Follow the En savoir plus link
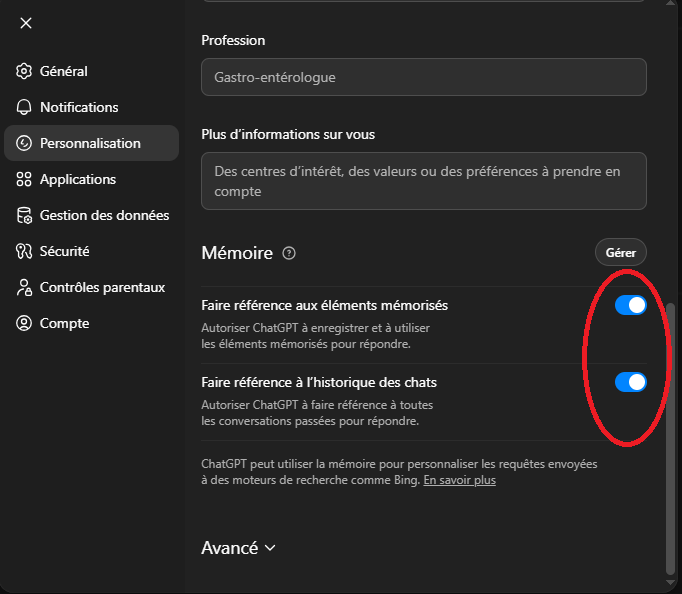 (459, 480)
